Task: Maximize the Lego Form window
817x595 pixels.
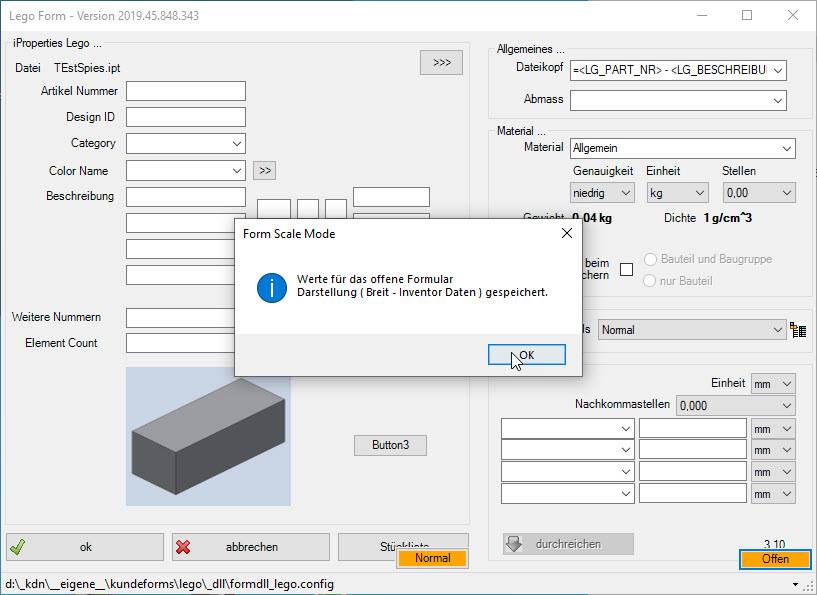Action: coord(747,15)
